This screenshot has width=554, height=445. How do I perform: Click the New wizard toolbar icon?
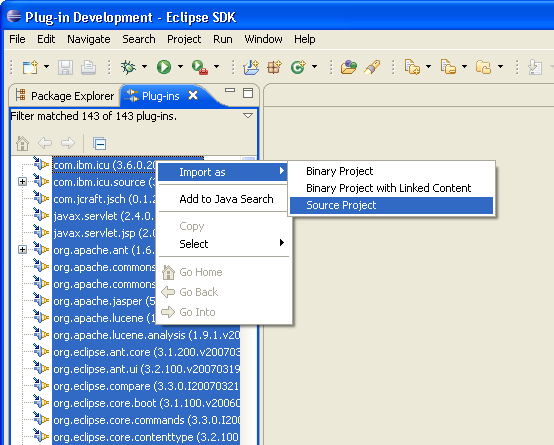click(30, 67)
